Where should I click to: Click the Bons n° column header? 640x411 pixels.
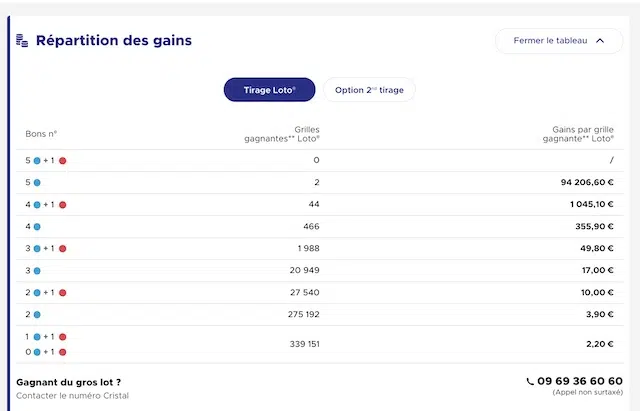pos(41,134)
